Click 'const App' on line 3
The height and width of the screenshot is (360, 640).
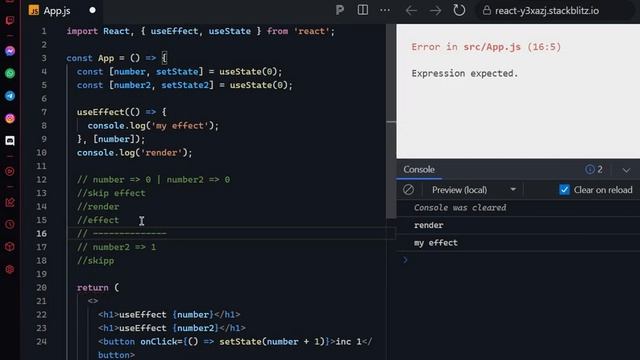coord(90,58)
